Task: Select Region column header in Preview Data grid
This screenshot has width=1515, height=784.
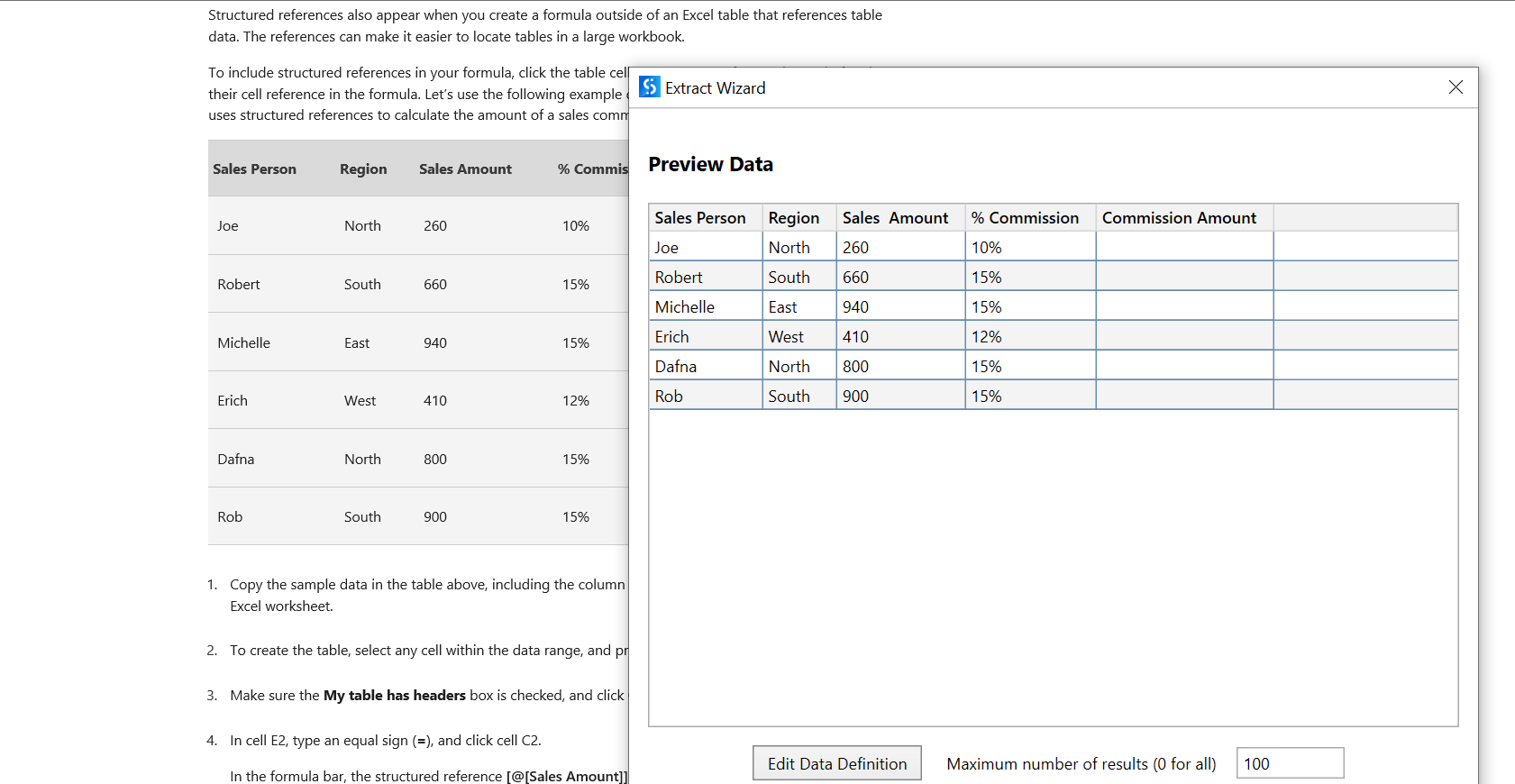Action: tap(794, 218)
